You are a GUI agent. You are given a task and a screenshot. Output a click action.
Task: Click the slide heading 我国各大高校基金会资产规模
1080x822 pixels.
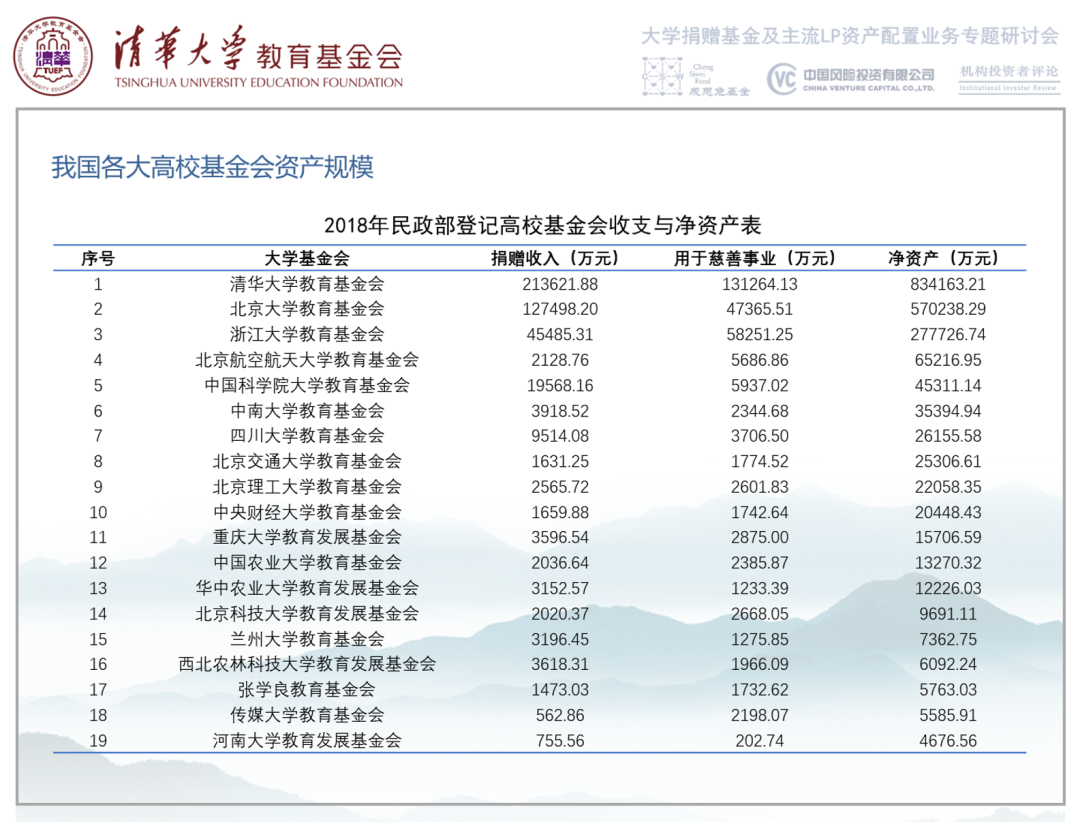pos(212,167)
